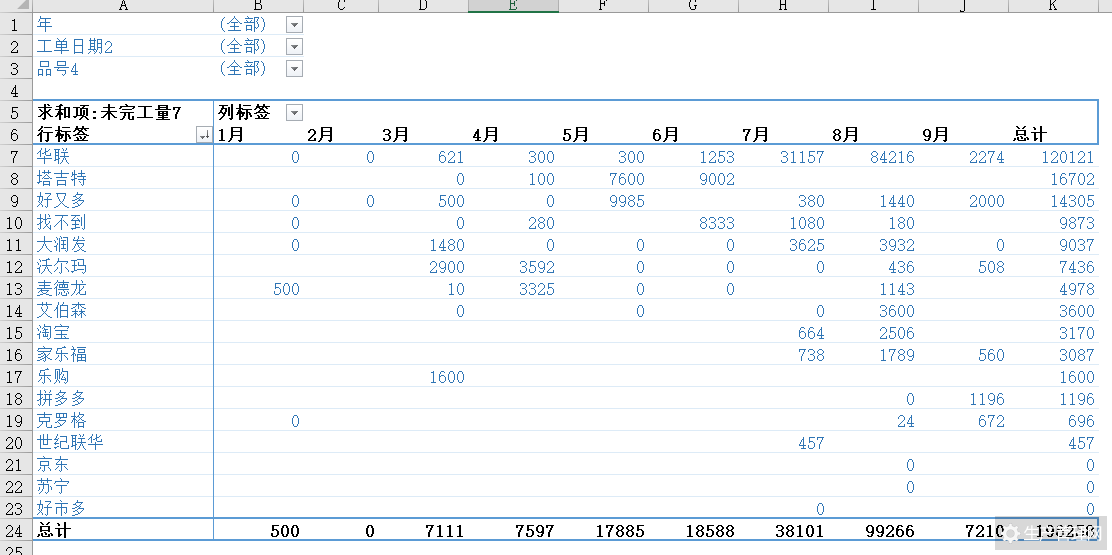Open the 行标签 sort dropdown
The image size is (1112, 555).
[204, 135]
